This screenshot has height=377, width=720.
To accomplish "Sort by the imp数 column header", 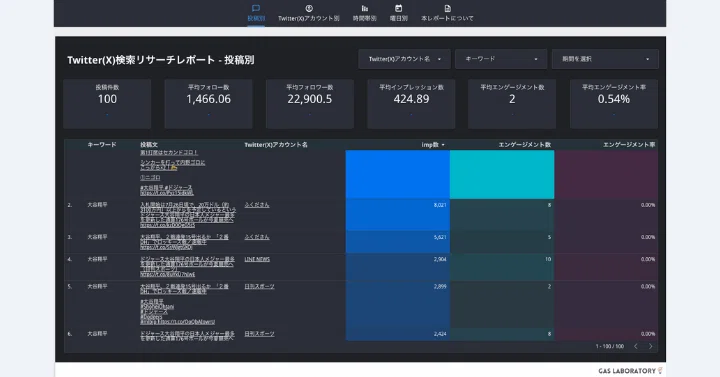I will tap(433, 145).
